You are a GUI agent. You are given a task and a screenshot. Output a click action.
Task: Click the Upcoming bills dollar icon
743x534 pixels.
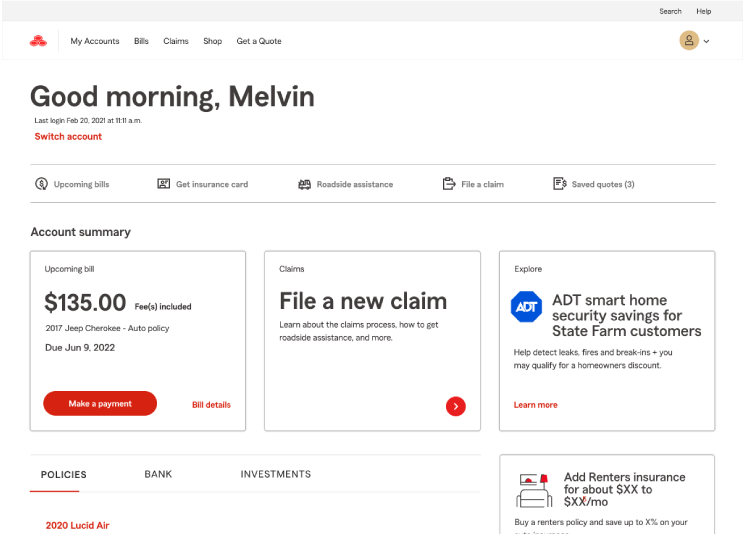click(41, 184)
